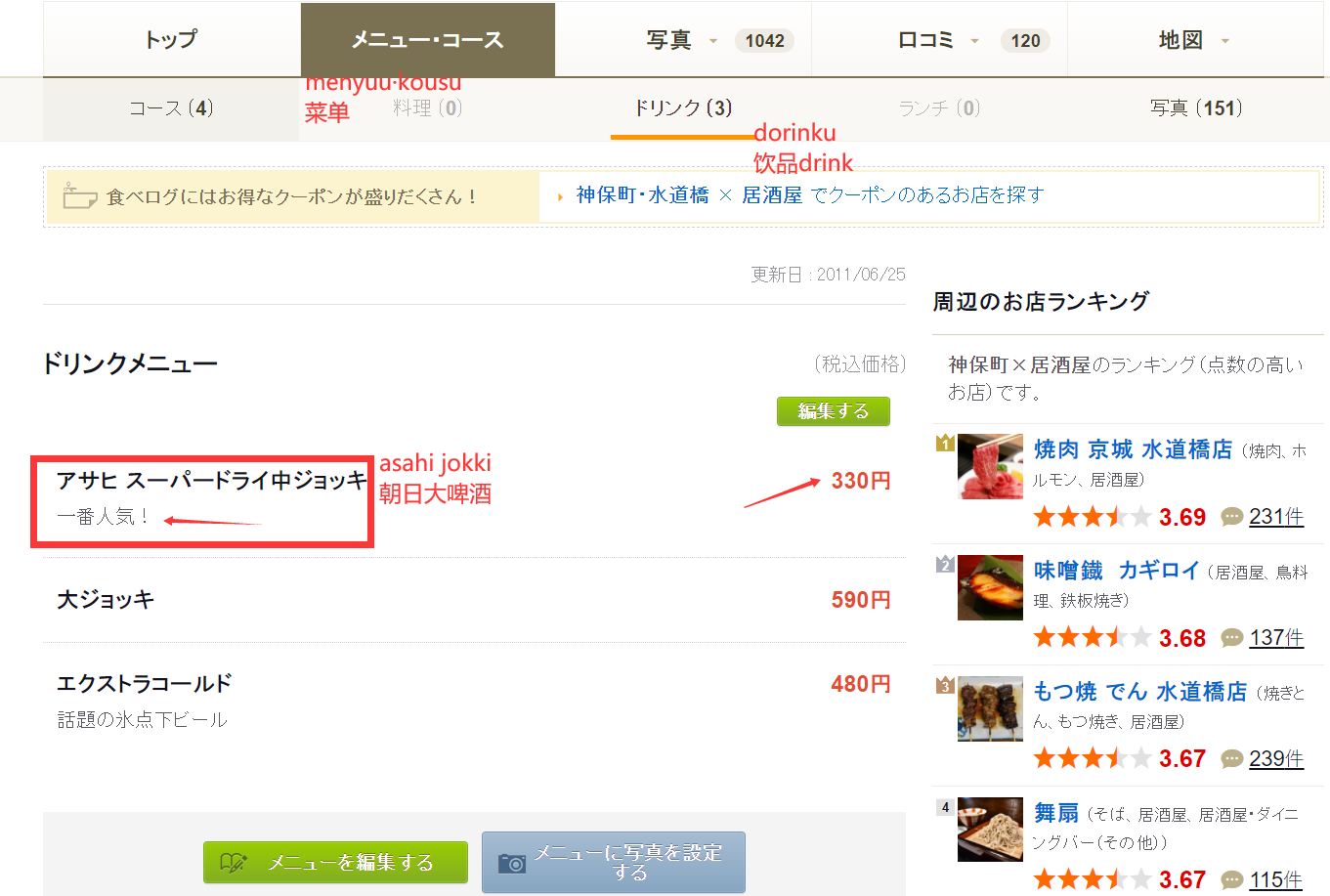Screen dimensions: 1330x896
Task: Switch to コース (4) sub-tab
Action: coord(171,108)
